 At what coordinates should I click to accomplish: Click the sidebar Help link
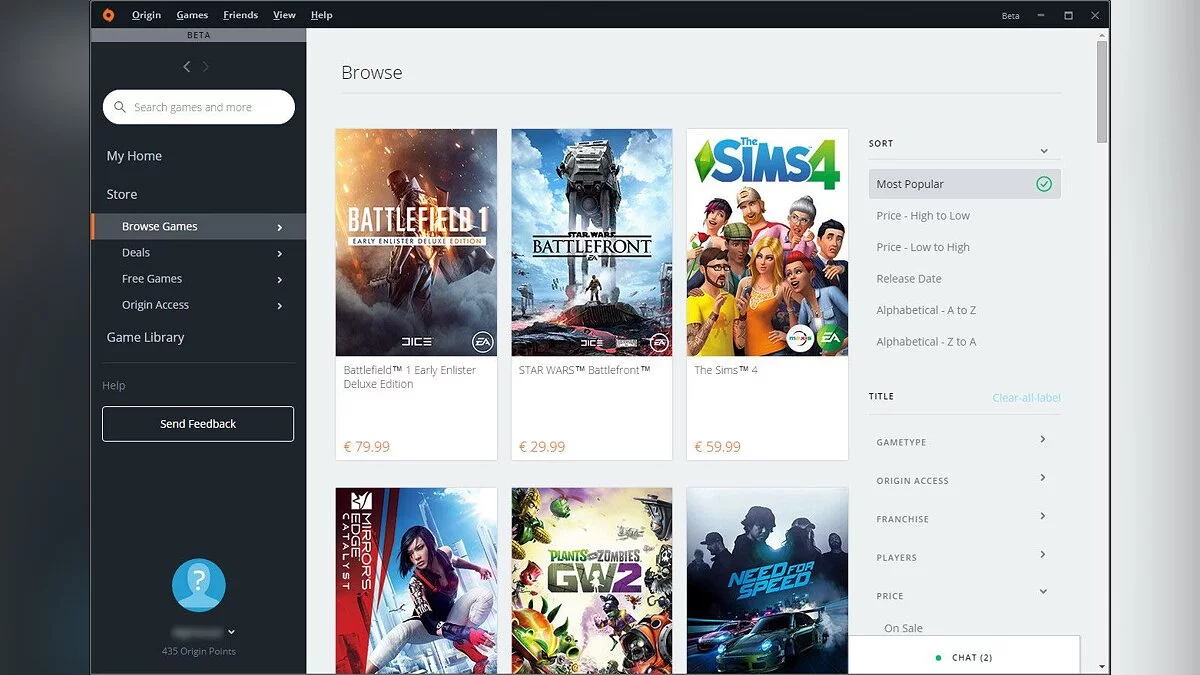(114, 385)
